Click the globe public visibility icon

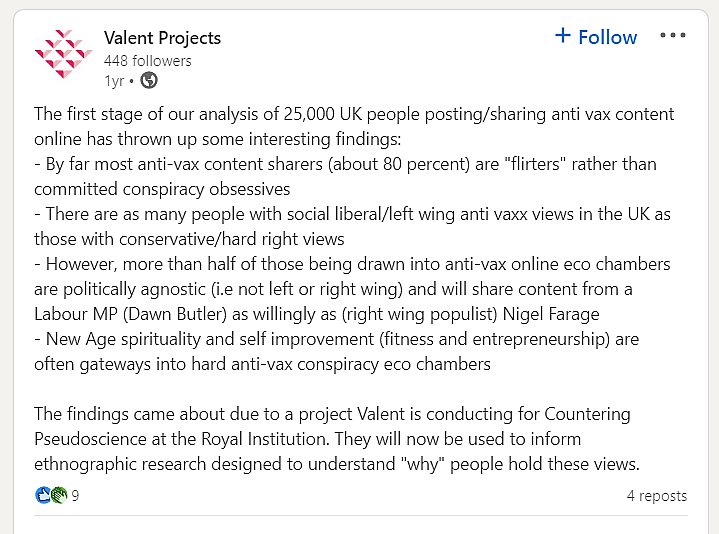click(x=149, y=80)
